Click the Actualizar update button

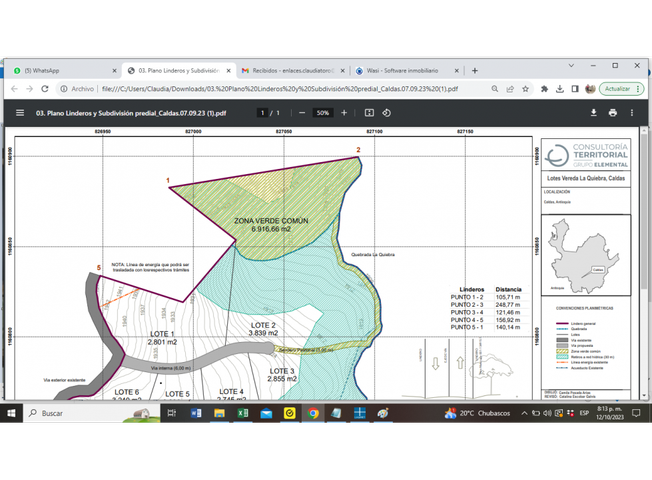point(622,89)
